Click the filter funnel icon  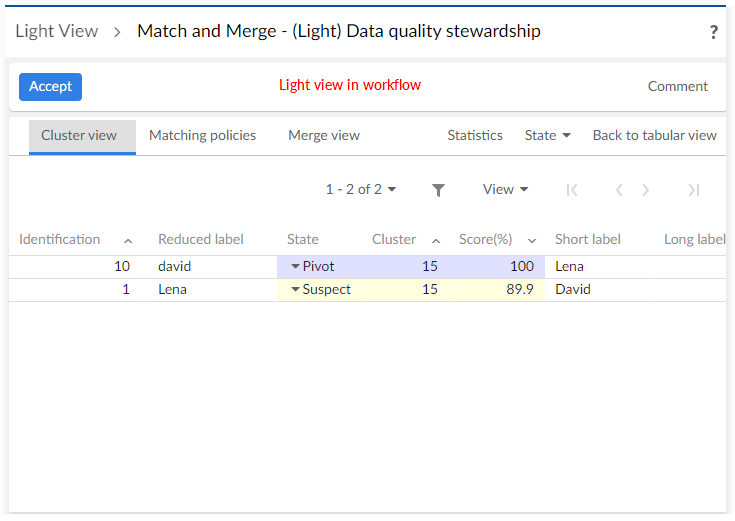click(x=438, y=190)
